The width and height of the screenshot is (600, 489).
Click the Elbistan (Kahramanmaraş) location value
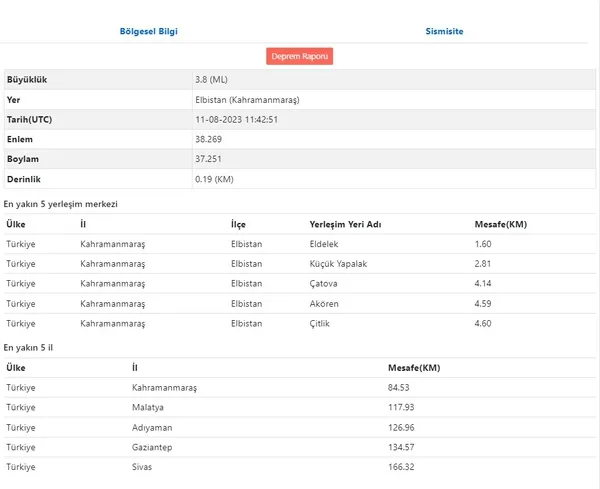[247, 100]
